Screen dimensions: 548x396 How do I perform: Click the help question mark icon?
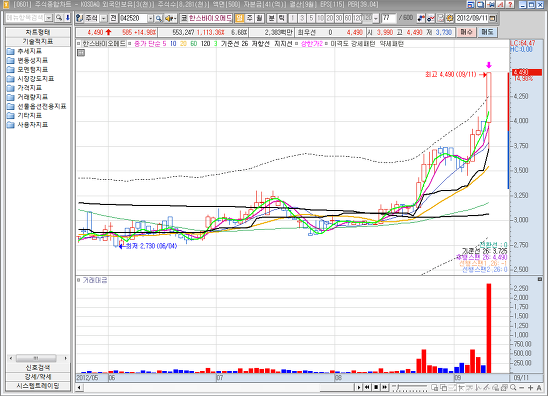(x=510, y=5)
